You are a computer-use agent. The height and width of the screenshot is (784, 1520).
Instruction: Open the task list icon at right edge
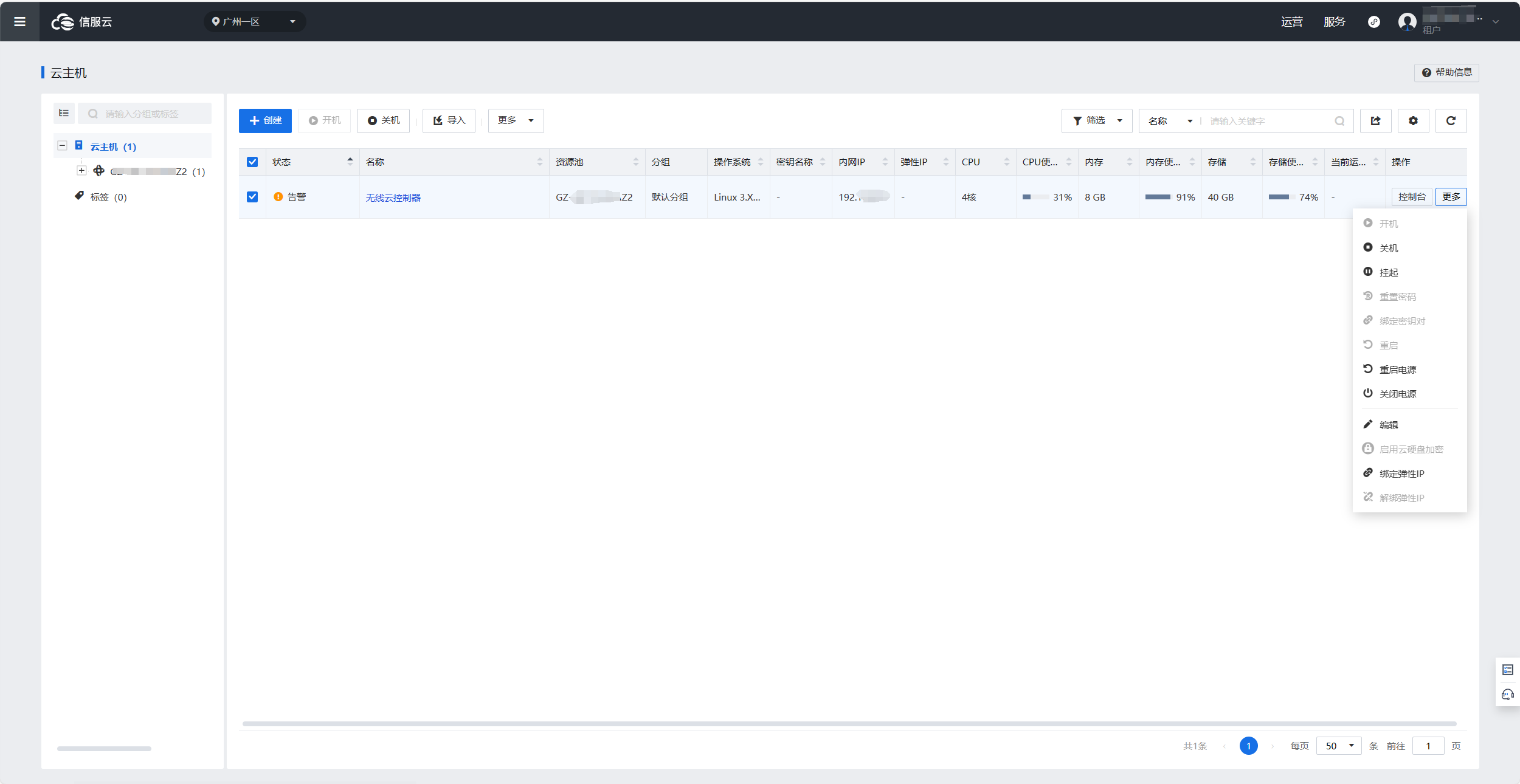tap(1507, 670)
